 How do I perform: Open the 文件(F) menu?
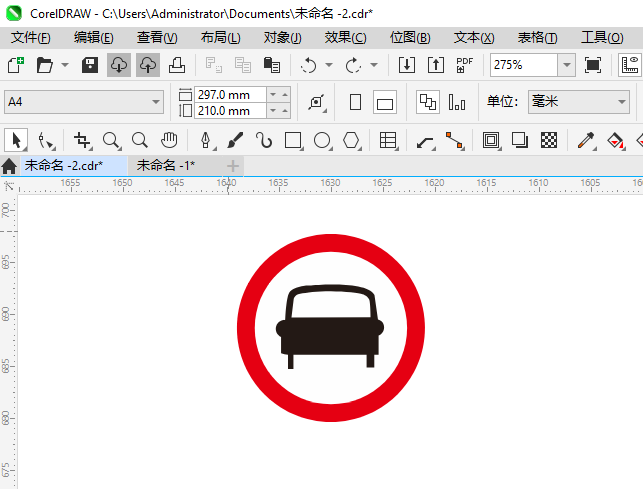[31, 38]
